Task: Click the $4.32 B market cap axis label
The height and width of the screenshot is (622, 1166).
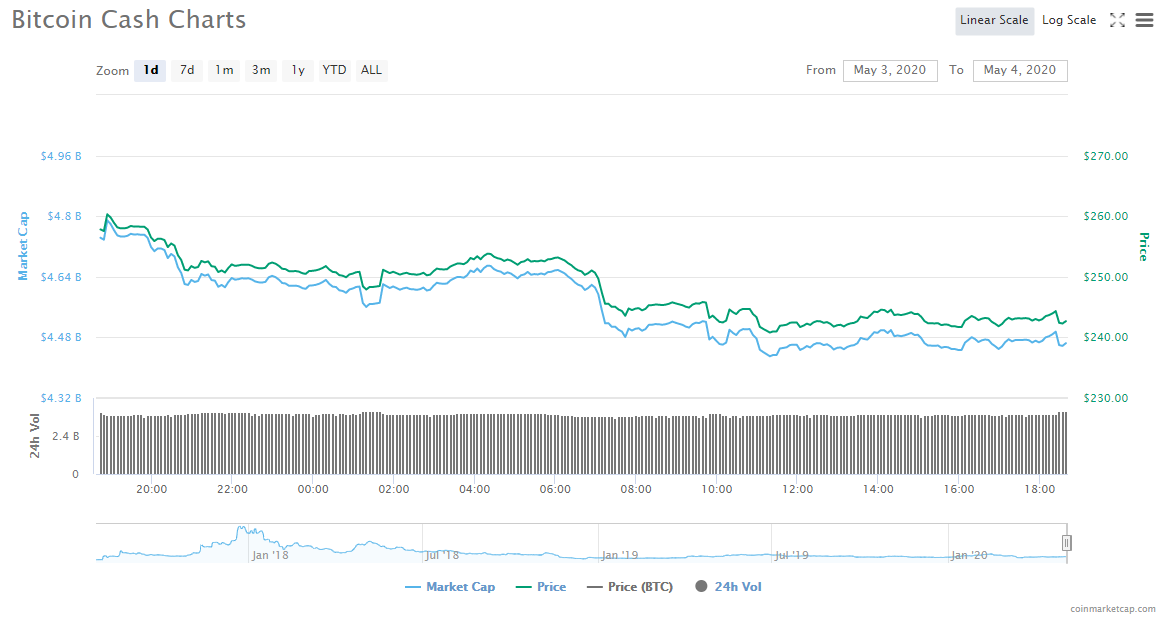Action: click(61, 398)
